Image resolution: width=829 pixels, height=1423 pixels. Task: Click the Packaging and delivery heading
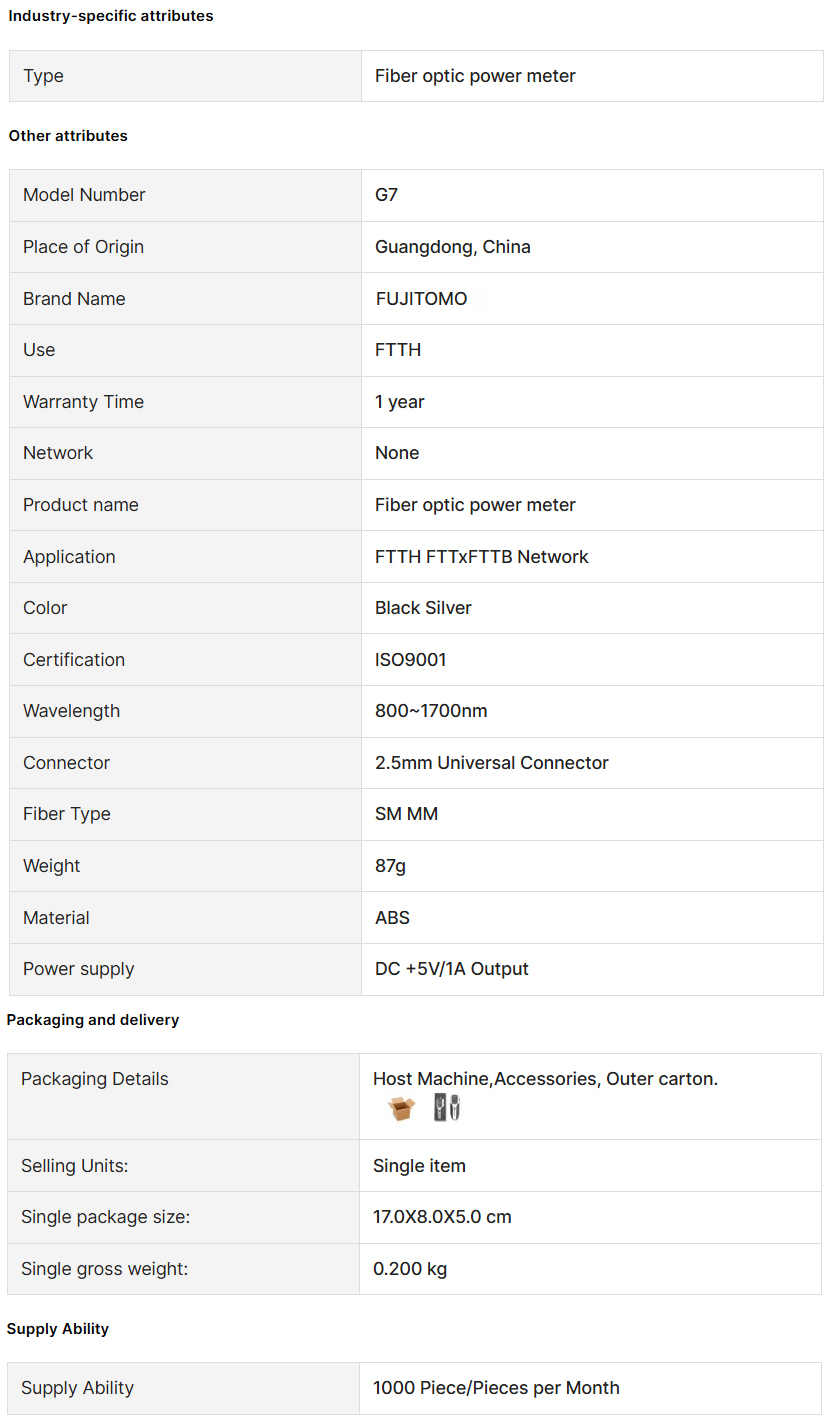[x=93, y=1020]
